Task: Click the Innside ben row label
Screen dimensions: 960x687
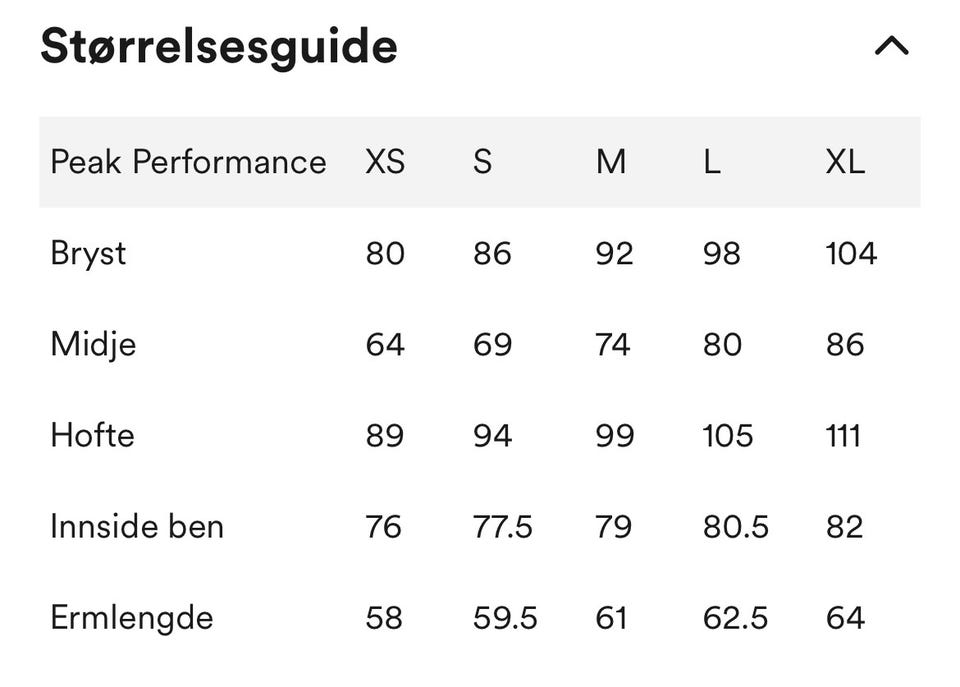Action: tap(137, 526)
